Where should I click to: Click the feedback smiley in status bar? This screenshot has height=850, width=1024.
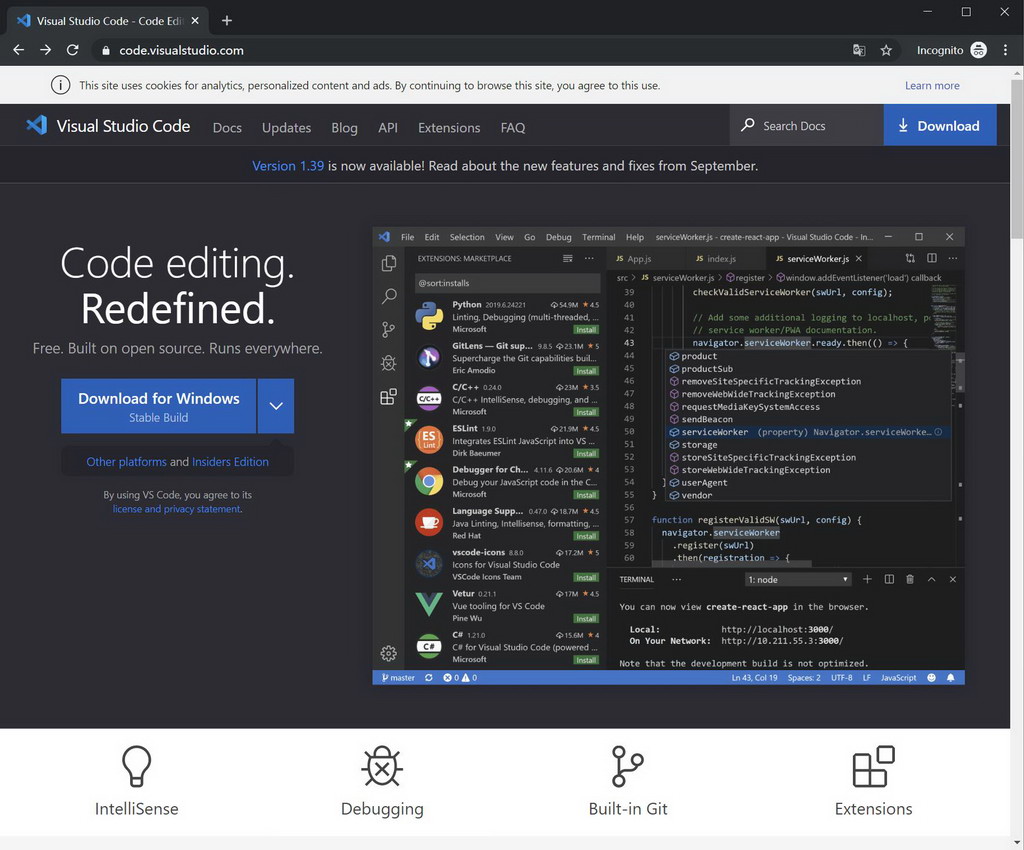[931, 678]
